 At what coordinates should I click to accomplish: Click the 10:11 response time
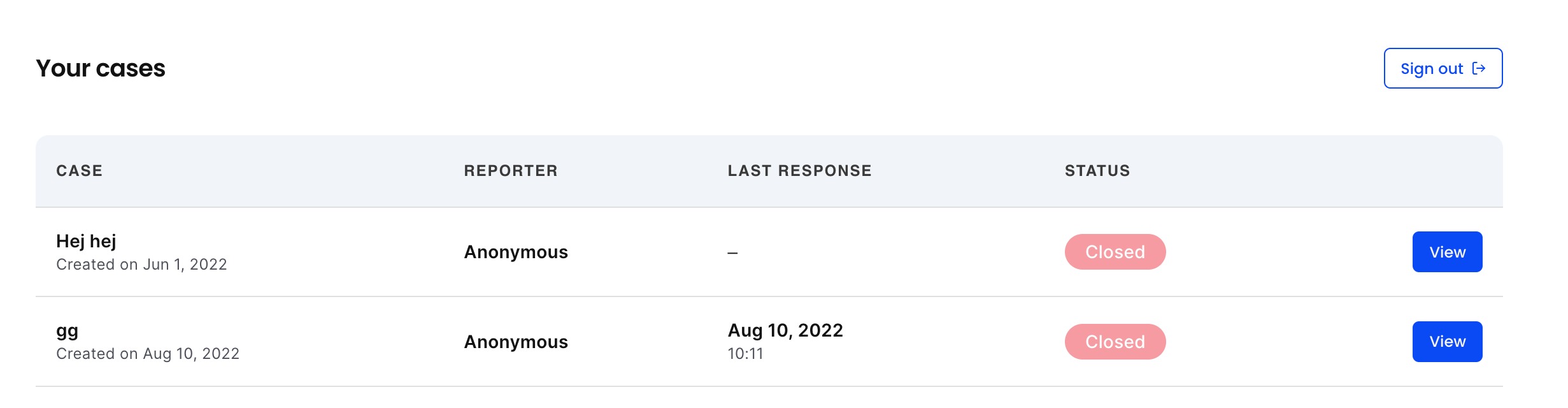745,354
